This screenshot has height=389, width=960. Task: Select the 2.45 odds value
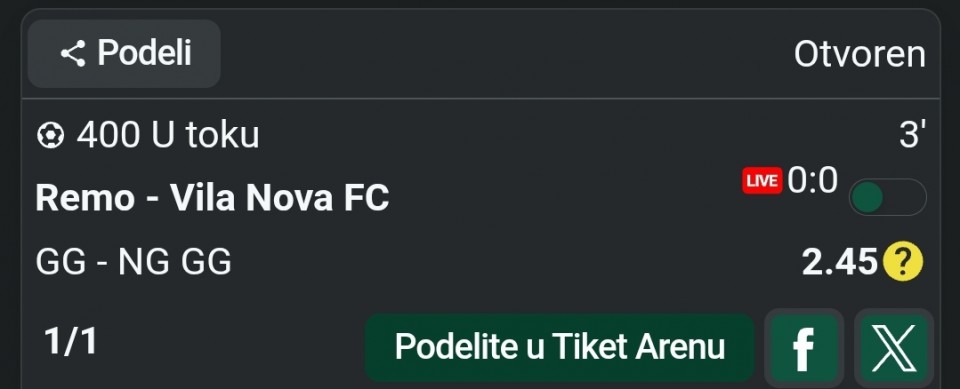pyautogui.click(x=840, y=262)
